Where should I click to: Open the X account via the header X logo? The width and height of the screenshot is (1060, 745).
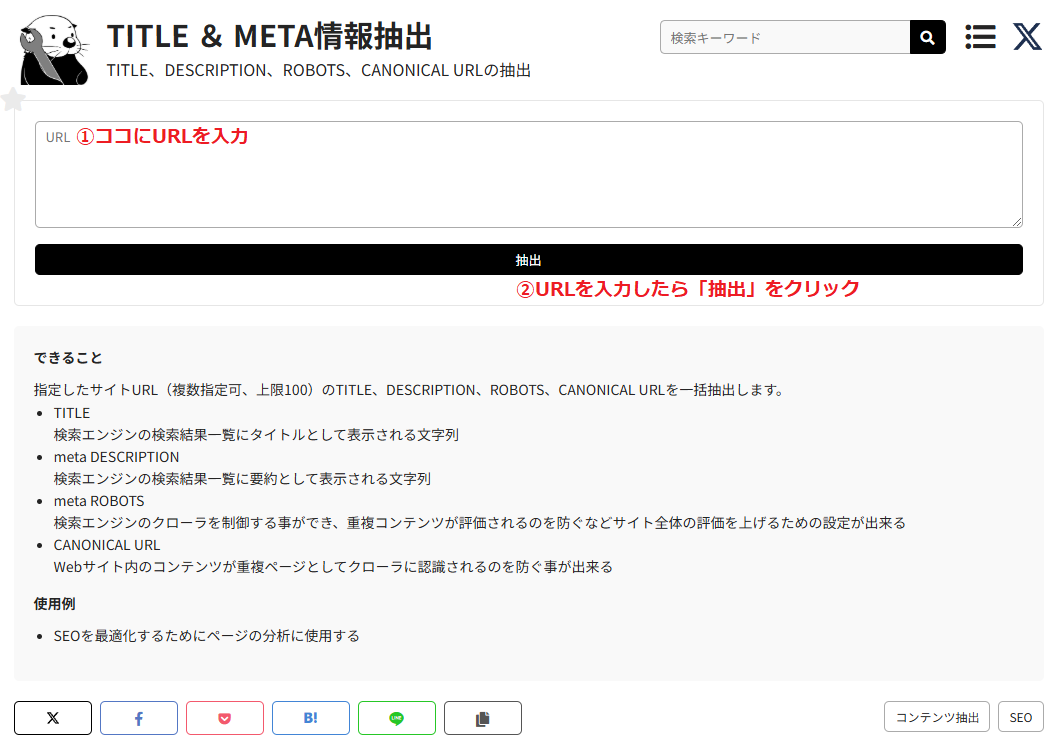pyautogui.click(x=1026, y=37)
